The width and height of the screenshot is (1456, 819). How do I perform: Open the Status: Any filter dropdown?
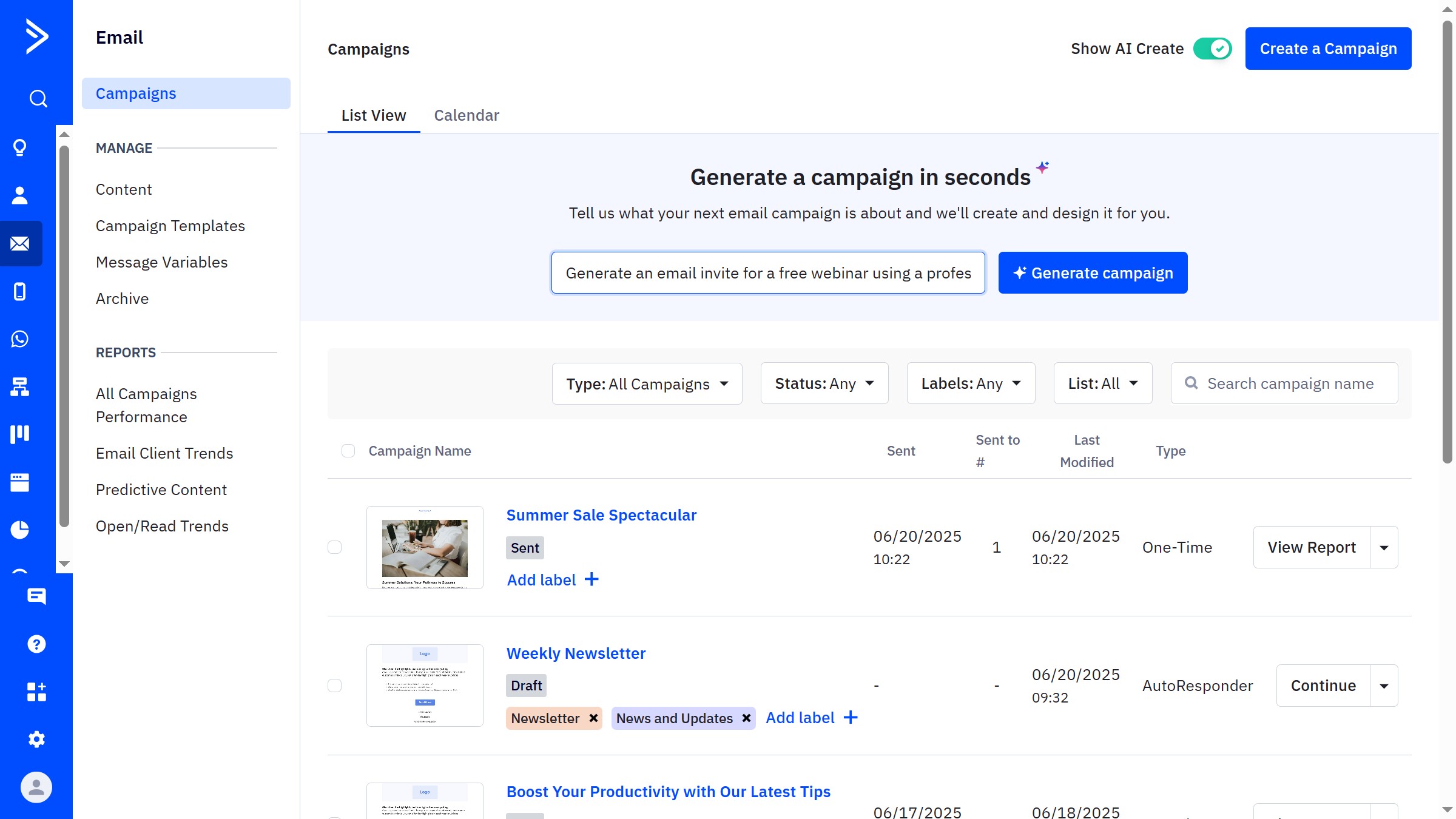click(x=824, y=384)
